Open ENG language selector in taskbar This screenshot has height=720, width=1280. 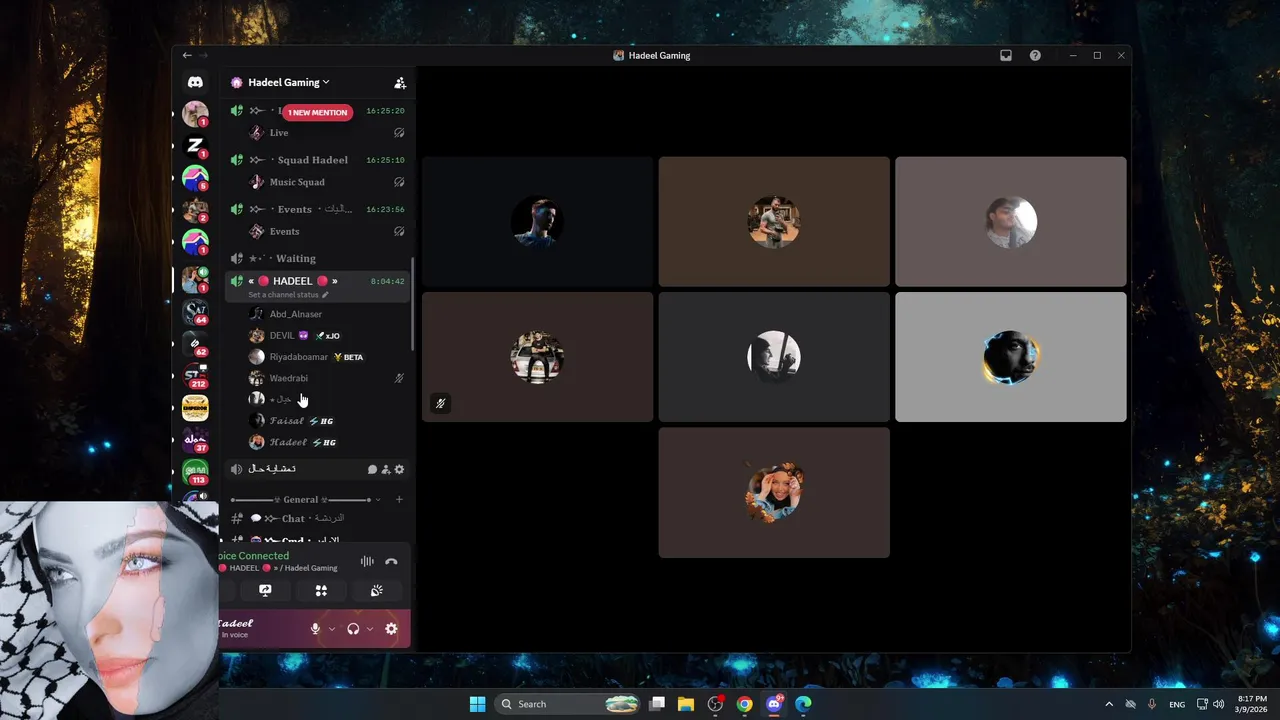tap(1177, 704)
